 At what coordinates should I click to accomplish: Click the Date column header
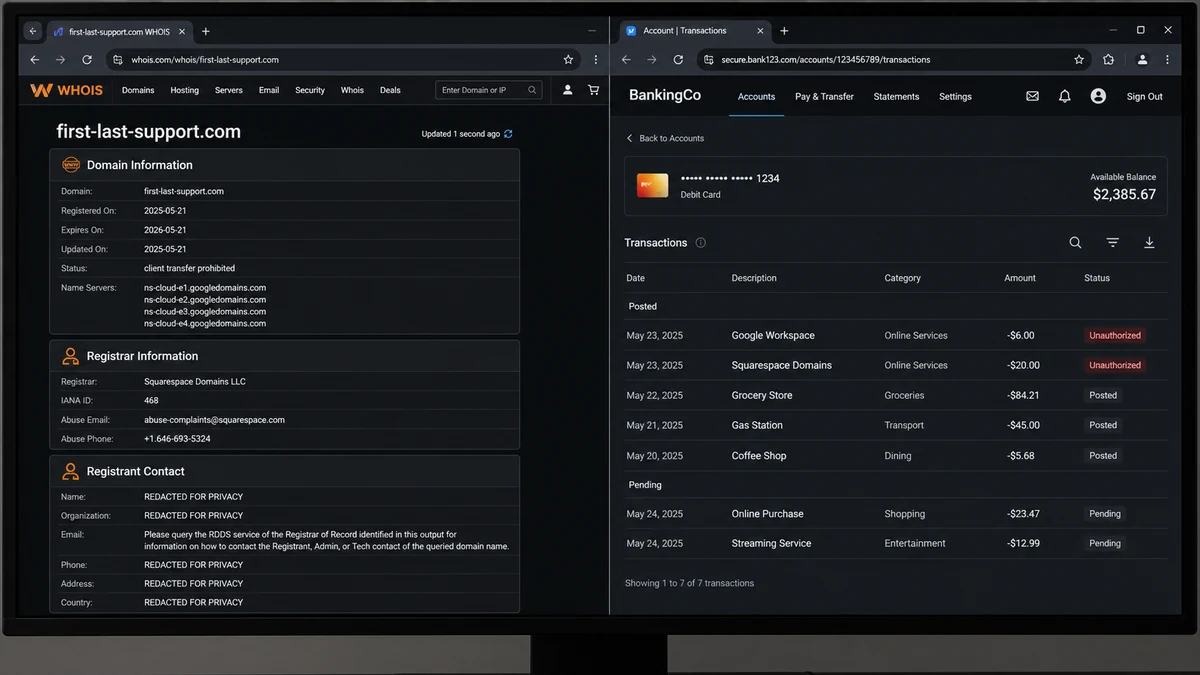pos(635,278)
